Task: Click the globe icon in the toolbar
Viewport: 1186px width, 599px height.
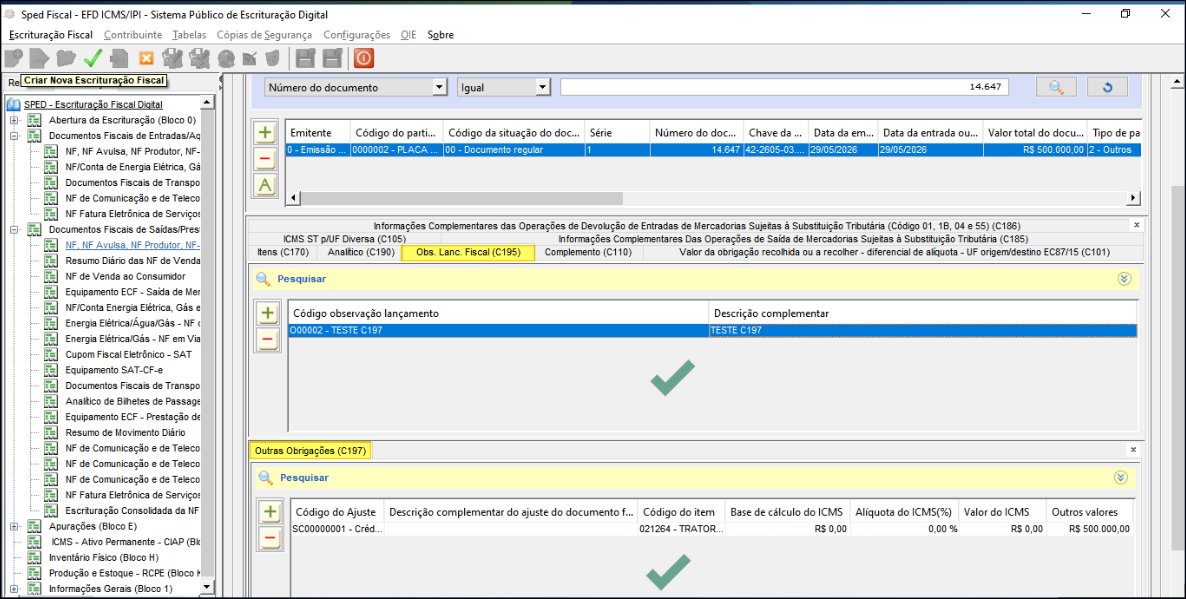Action: coord(226,58)
